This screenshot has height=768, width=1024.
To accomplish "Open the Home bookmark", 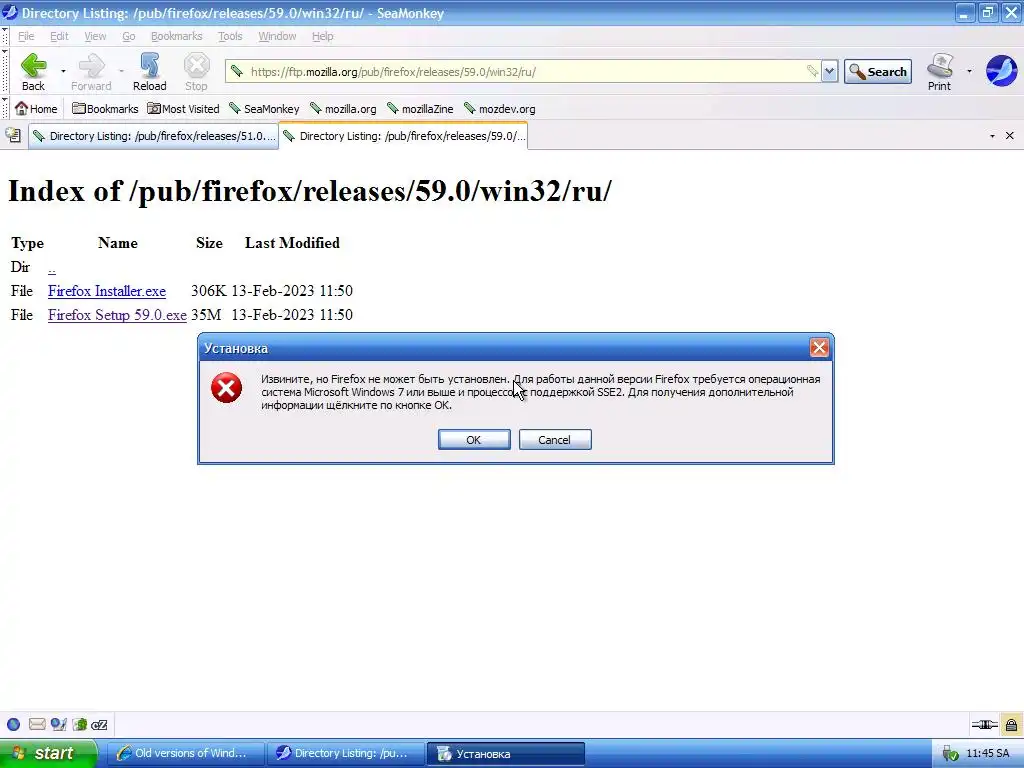I will coord(36,108).
